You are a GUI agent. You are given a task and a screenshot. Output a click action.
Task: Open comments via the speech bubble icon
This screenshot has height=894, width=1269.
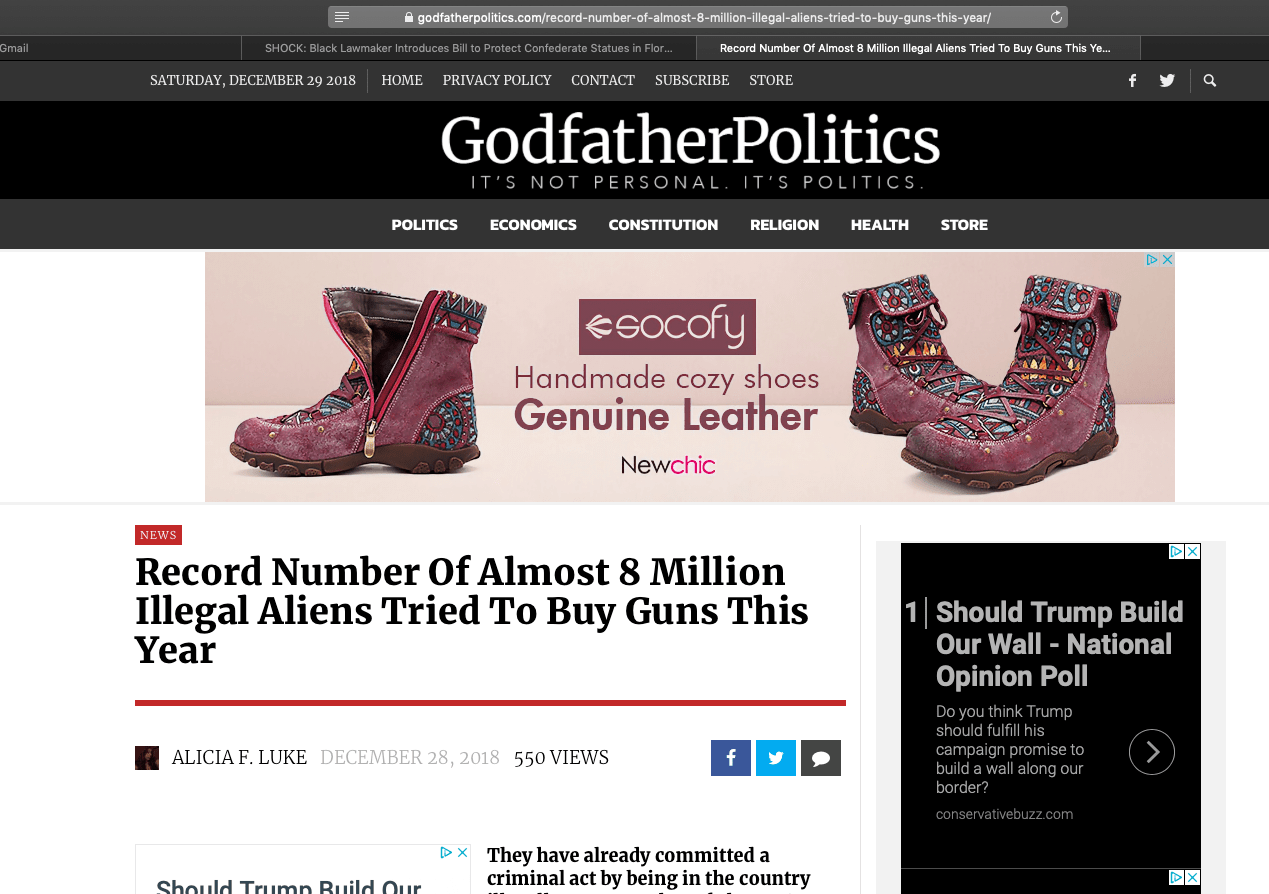pos(821,757)
